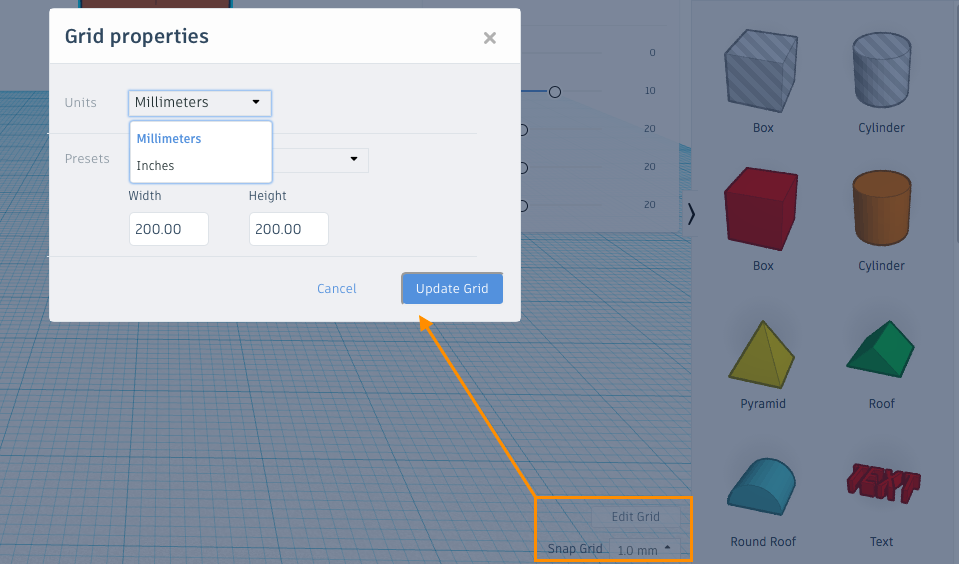Click the Height input field
Image resolution: width=959 pixels, height=564 pixels.
click(x=289, y=229)
